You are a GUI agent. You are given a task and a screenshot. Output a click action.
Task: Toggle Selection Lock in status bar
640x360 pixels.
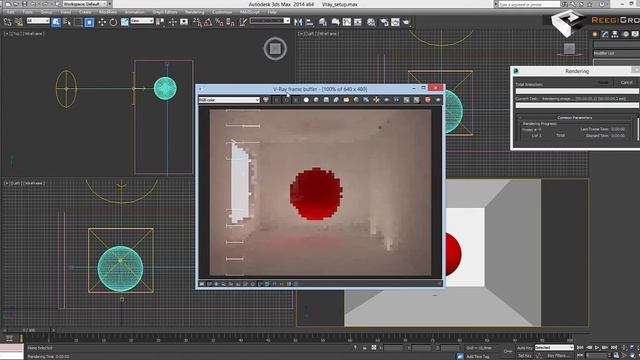click(x=364, y=348)
